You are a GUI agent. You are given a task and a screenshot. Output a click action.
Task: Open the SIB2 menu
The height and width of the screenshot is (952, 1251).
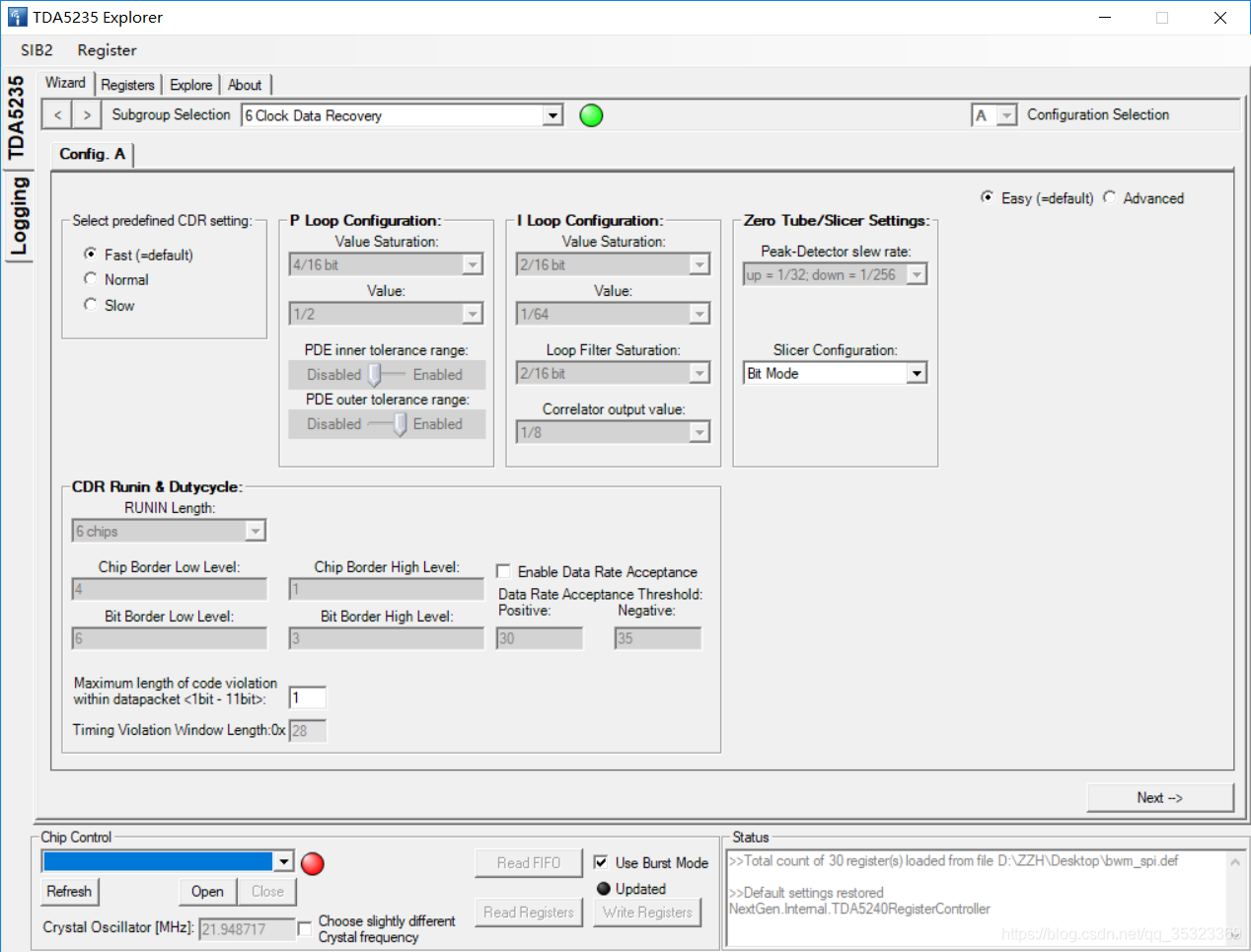click(37, 50)
